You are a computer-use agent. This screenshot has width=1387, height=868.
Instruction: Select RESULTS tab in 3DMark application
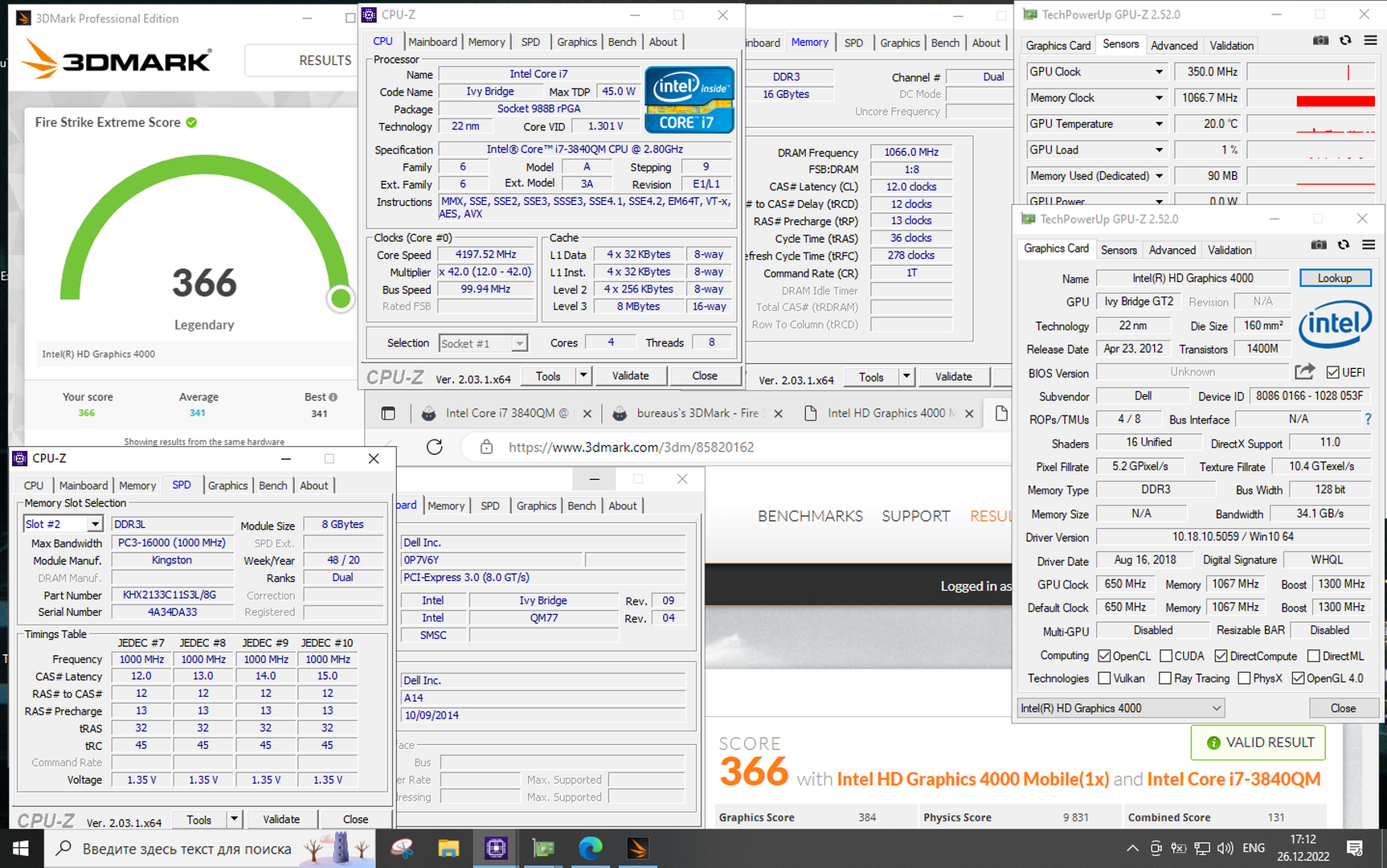(x=325, y=60)
